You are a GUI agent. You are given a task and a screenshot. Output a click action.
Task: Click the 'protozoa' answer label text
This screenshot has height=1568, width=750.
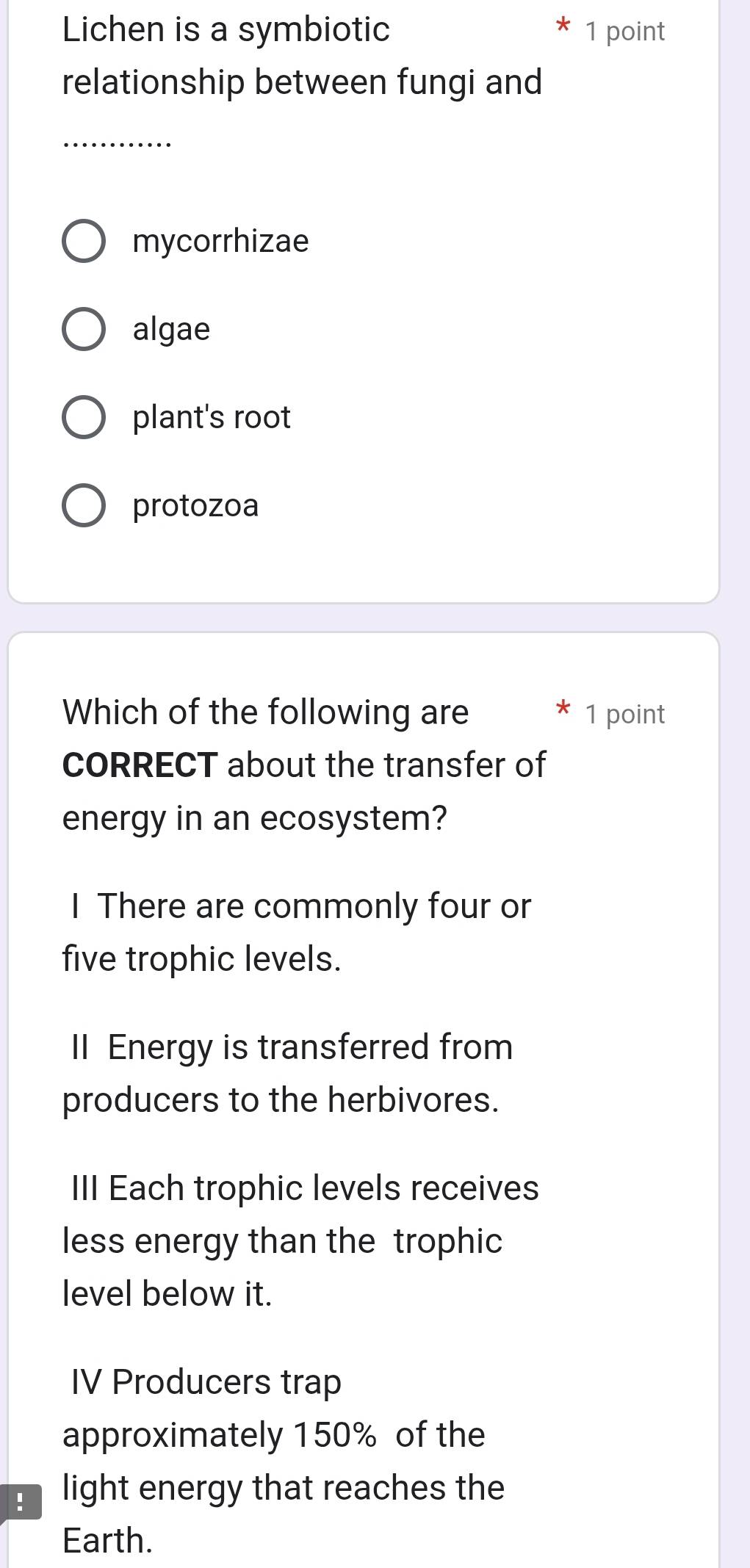point(195,505)
